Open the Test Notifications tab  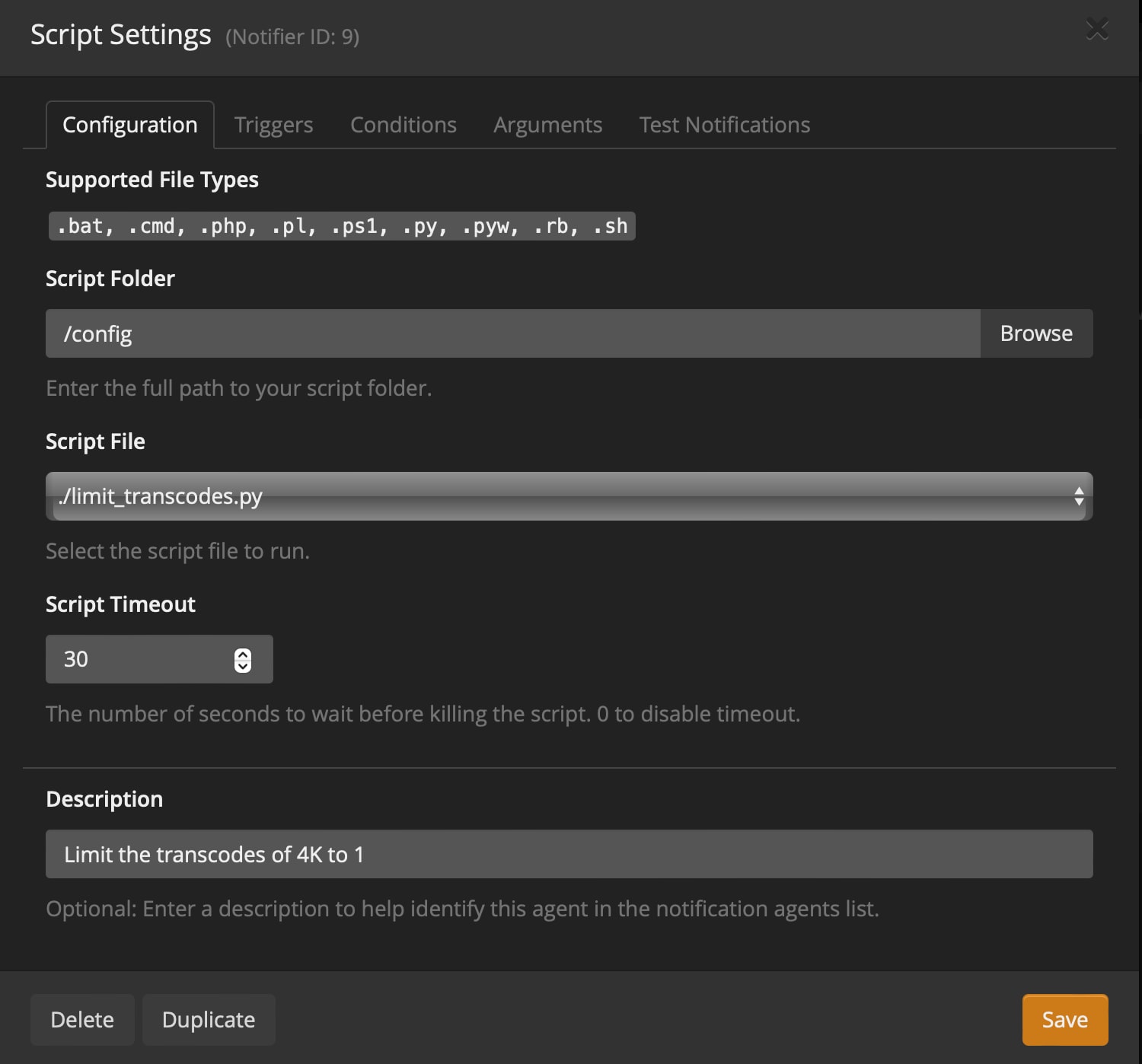point(724,125)
